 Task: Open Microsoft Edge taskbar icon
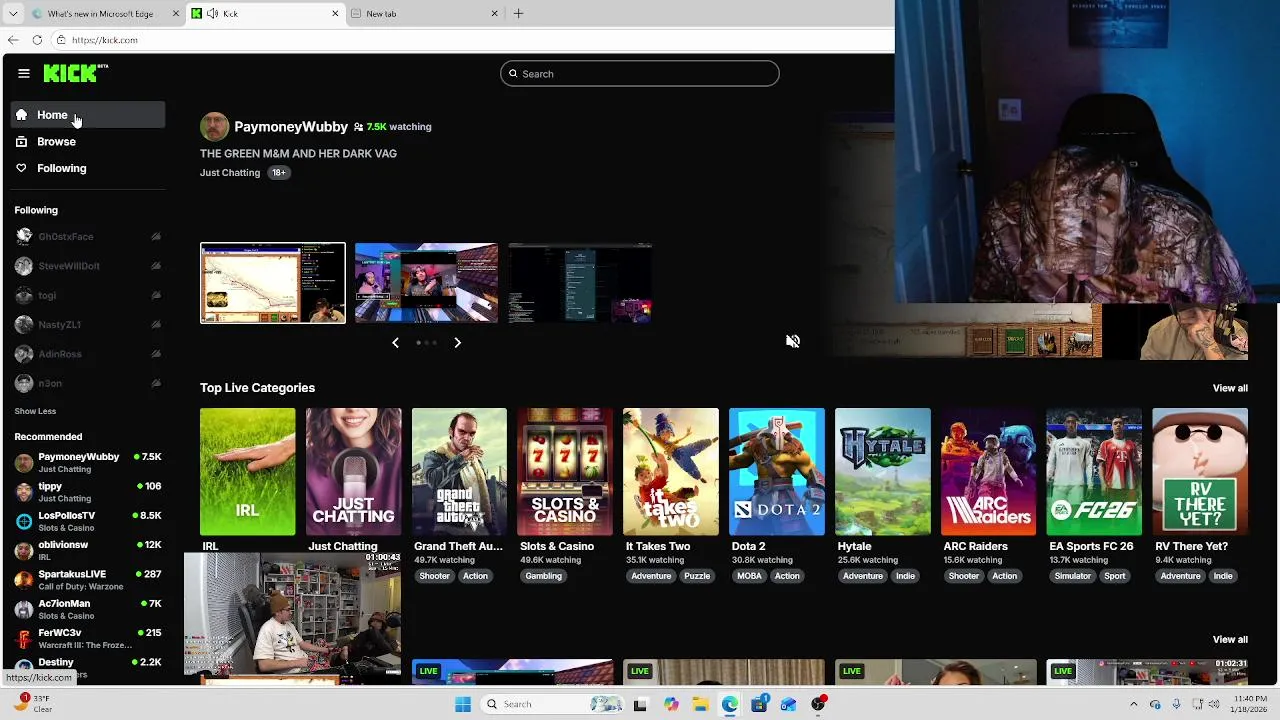(x=730, y=704)
